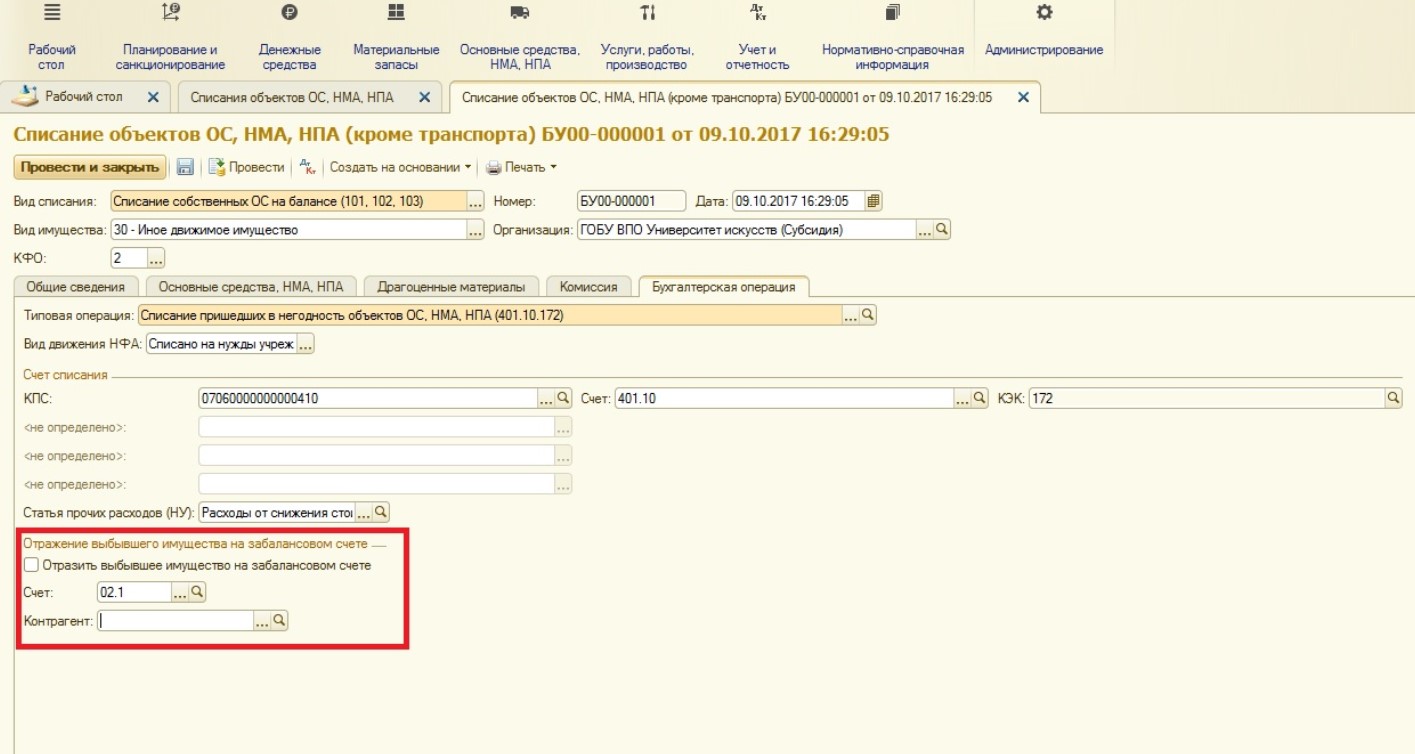Open the Организация field with the magnifier icon
This screenshot has height=754, width=1415.
pyautogui.click(x=942, y=230)
